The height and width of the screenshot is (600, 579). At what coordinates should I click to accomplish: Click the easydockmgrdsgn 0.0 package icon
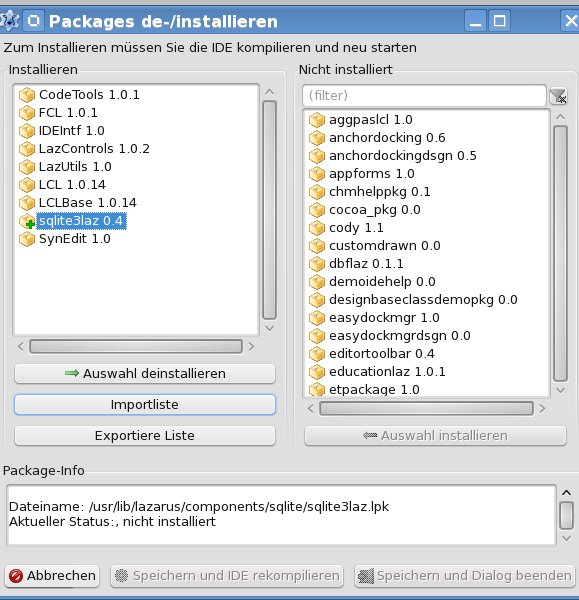[x=317, y=336]
